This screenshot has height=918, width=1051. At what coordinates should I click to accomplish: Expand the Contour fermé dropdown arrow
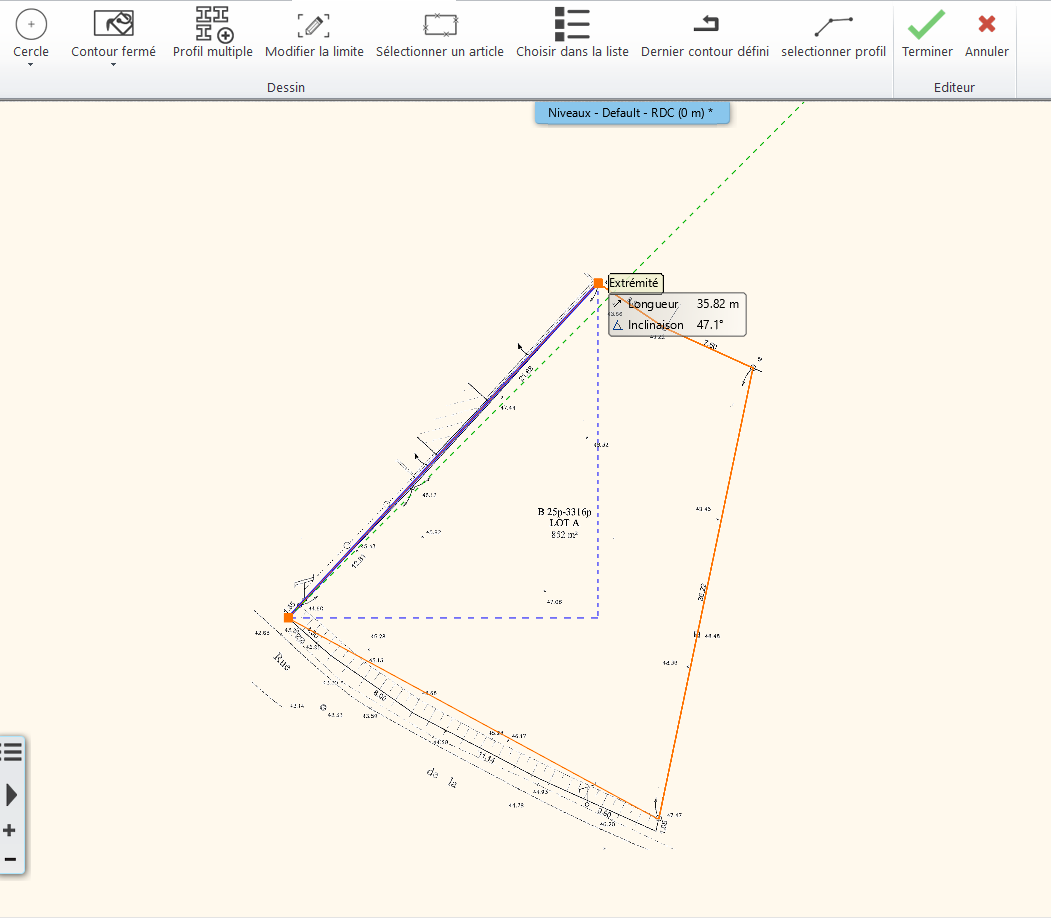[113, 65]
